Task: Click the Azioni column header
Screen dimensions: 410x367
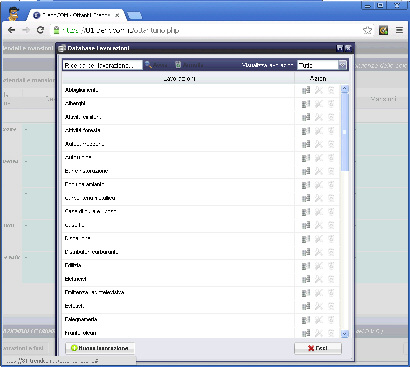Action: click(x=318, y=79)
